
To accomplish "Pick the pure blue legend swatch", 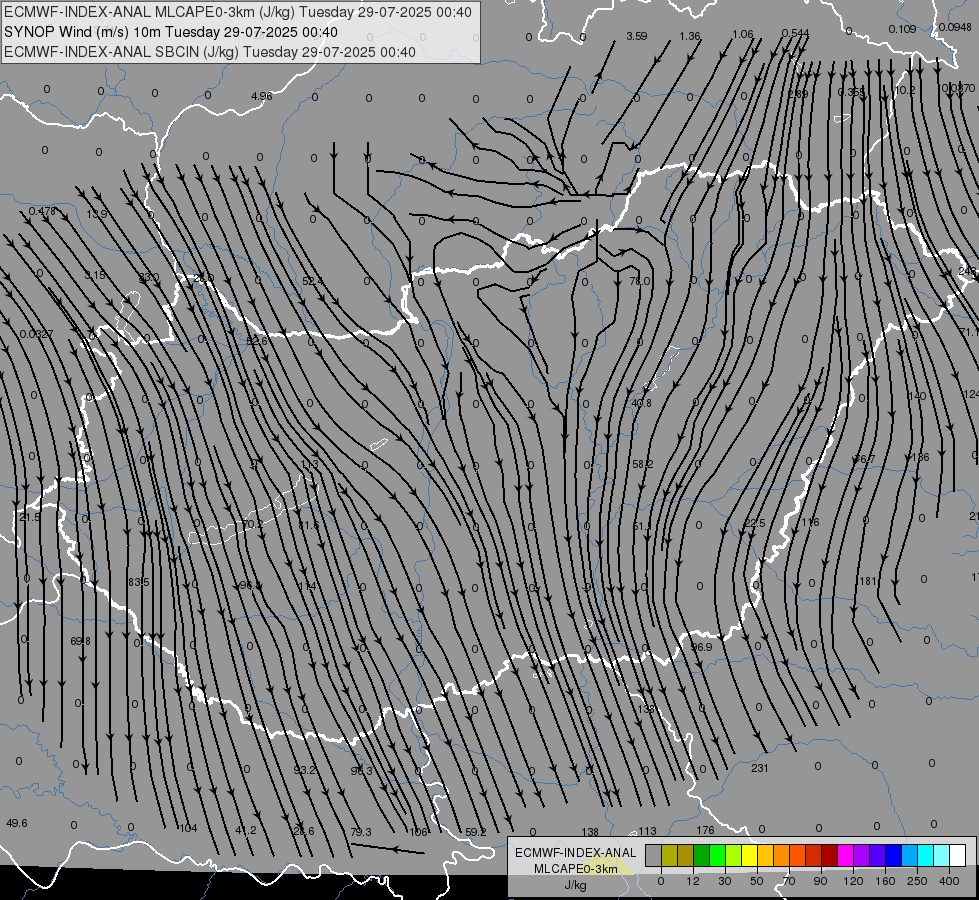I will [893, 855].
